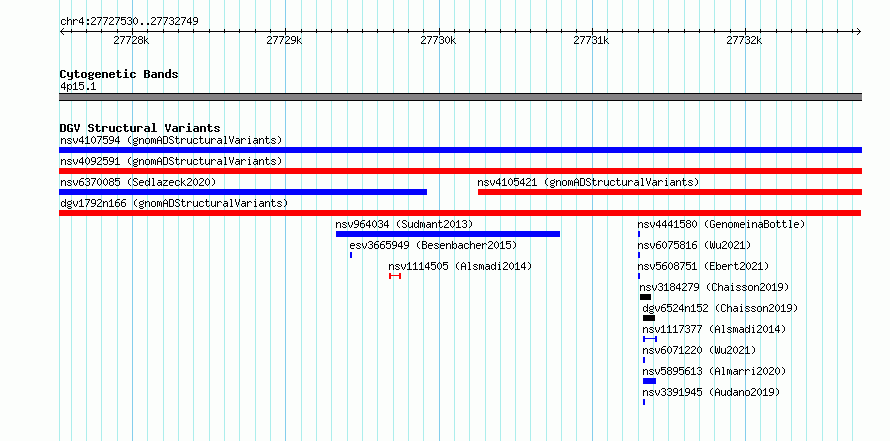Click the dgv1792n166 red variant bar

tap(460, 213)
